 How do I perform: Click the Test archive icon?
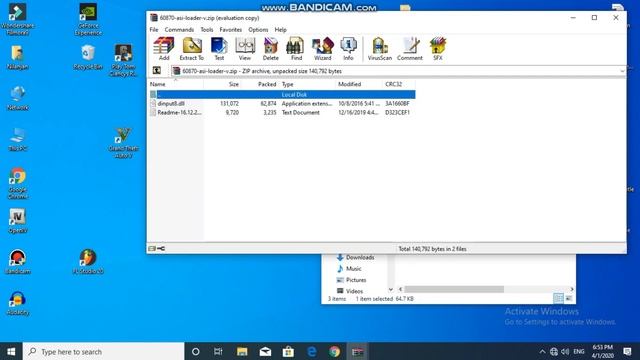pyautogui.click(x=219, y=49)
